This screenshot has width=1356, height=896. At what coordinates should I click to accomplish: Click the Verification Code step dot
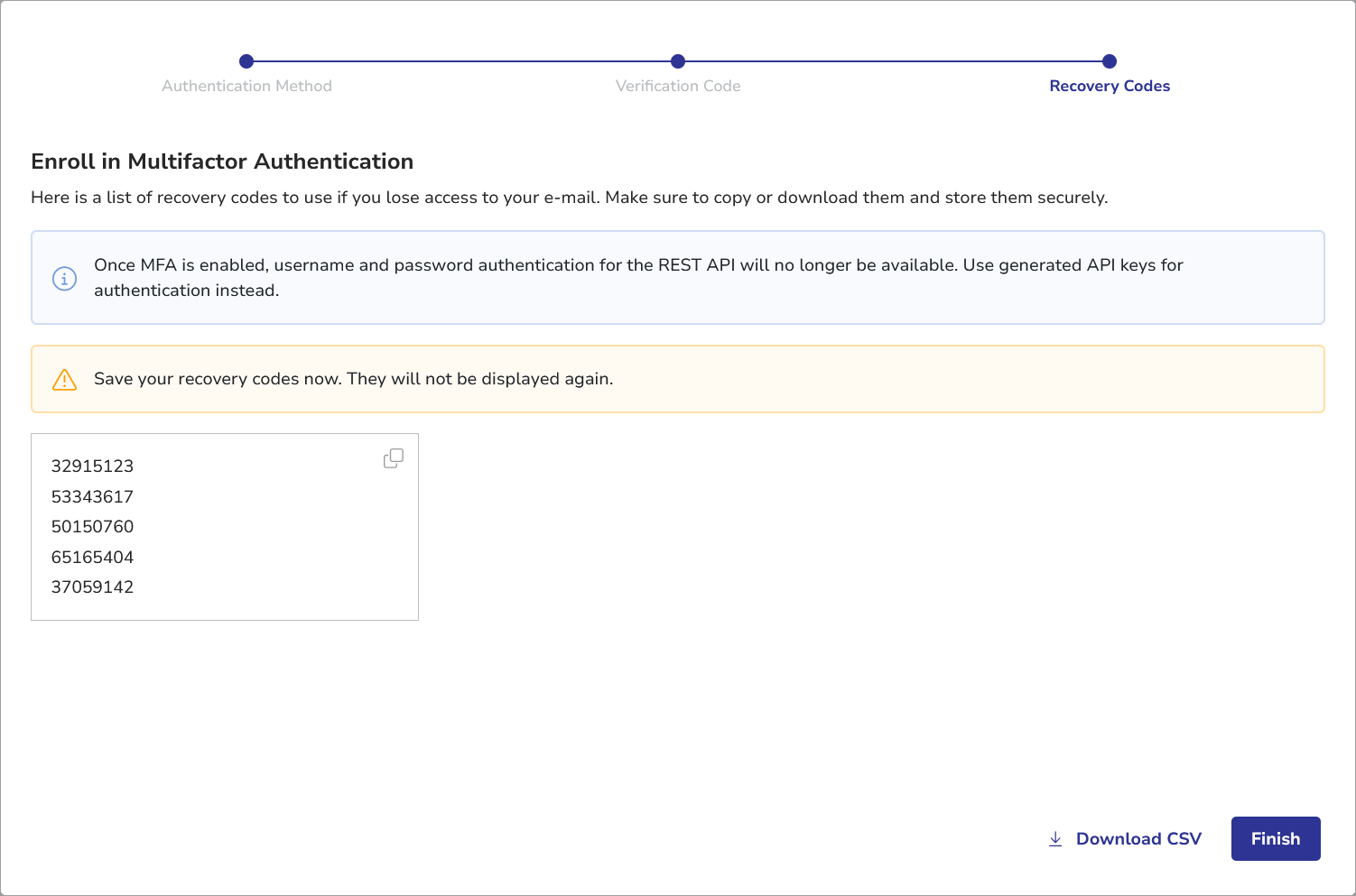point(678,61)
